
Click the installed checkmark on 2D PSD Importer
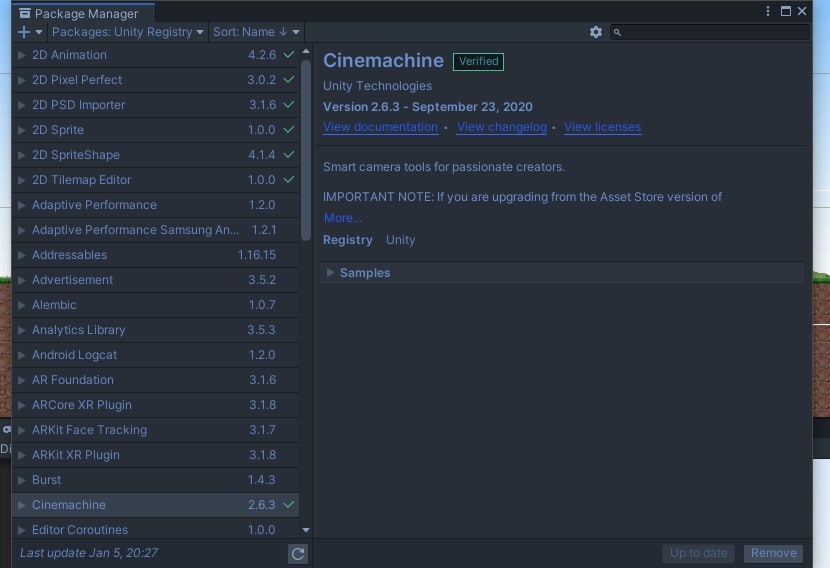click(x=288, y=104)
